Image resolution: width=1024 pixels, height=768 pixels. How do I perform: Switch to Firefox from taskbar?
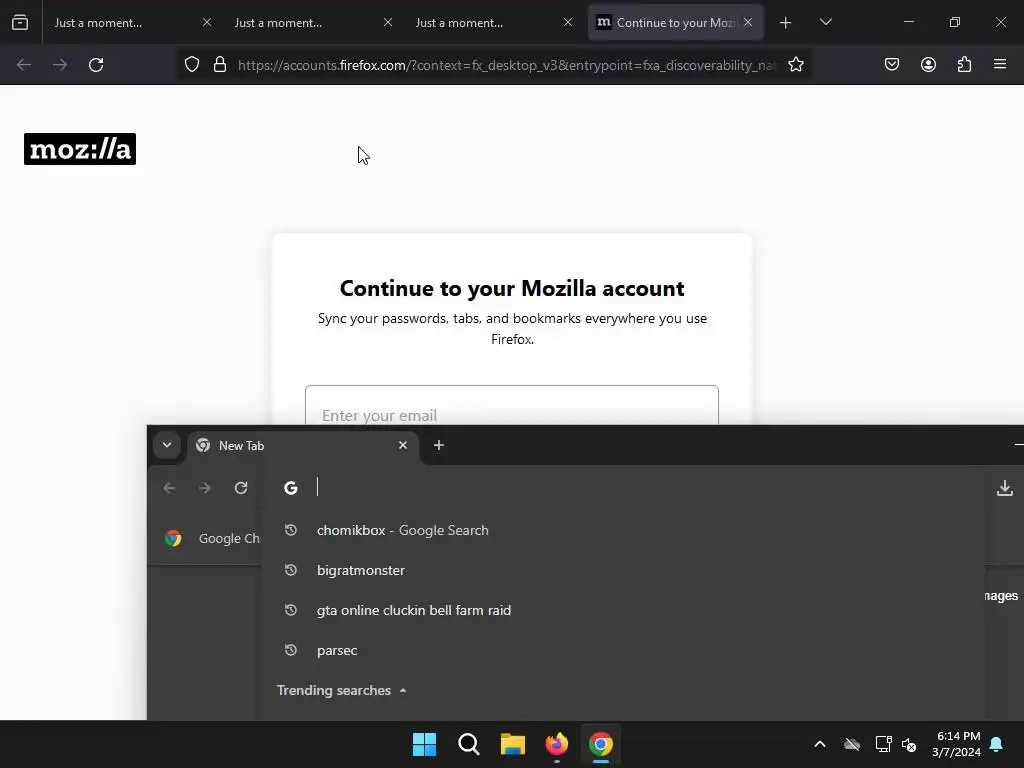click(556, 744)
